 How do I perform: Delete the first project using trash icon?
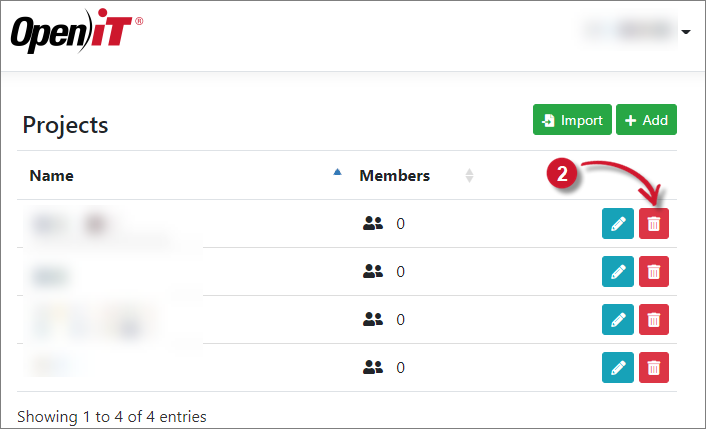[x=654, y=224]
